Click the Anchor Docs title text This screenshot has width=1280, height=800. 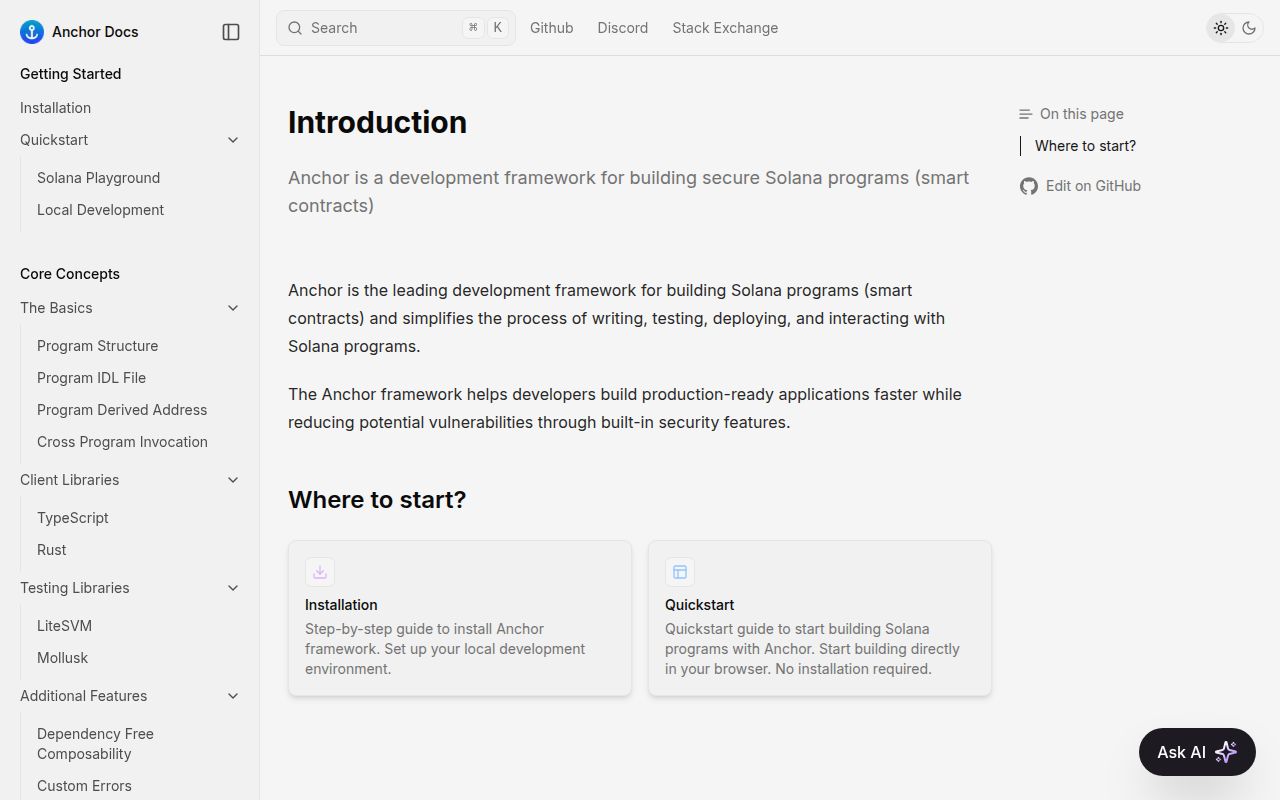[95, 32]
